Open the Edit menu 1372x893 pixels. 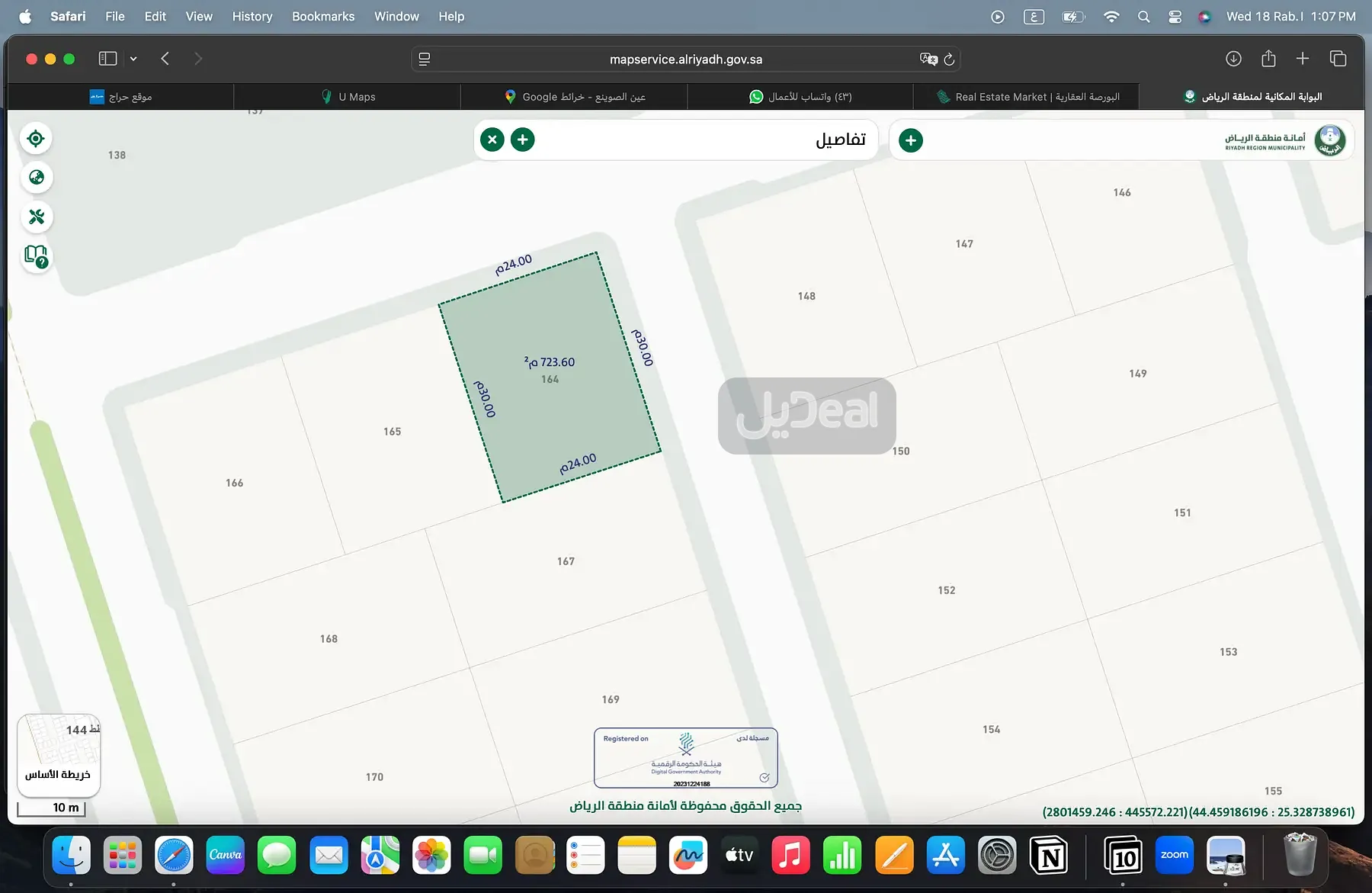coord(155,16)
